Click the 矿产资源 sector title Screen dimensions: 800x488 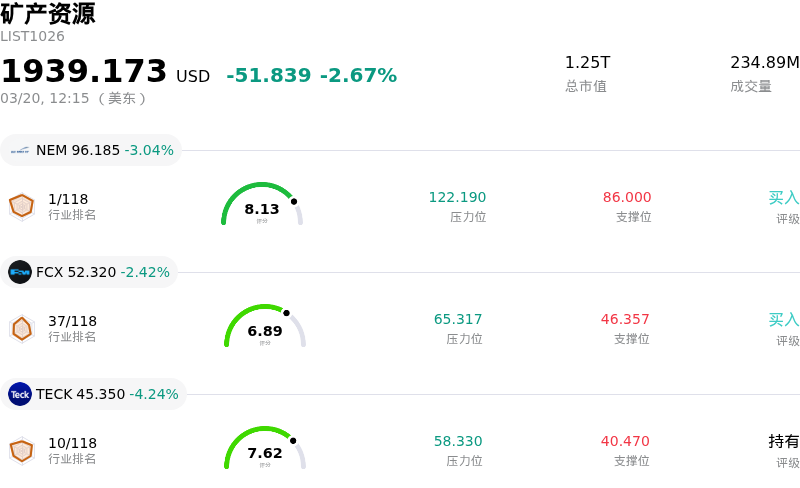pyautogui.click(x=48, y=14)
